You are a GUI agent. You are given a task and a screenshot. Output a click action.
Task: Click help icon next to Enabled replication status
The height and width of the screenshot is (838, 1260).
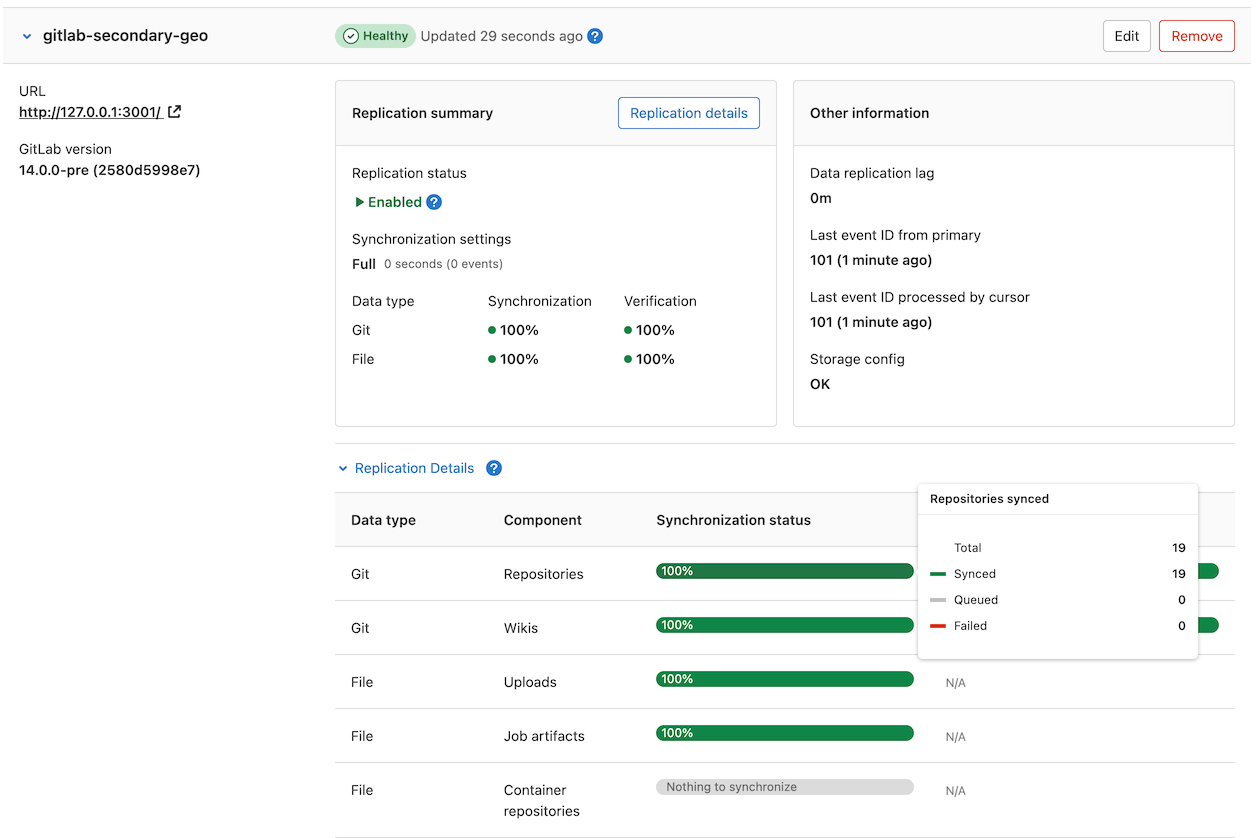tap(433, 202)
